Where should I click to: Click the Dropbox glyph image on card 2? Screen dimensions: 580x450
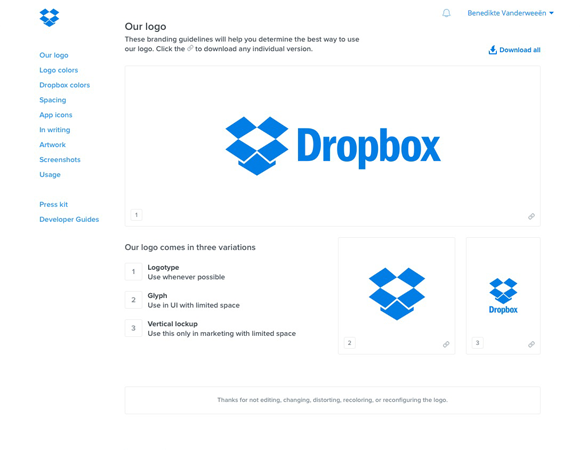tap(397, 294)
